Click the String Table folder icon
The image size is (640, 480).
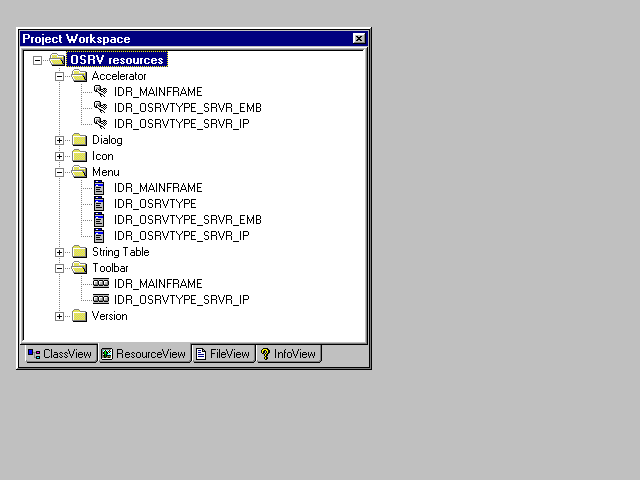click(x=79, y=252)
